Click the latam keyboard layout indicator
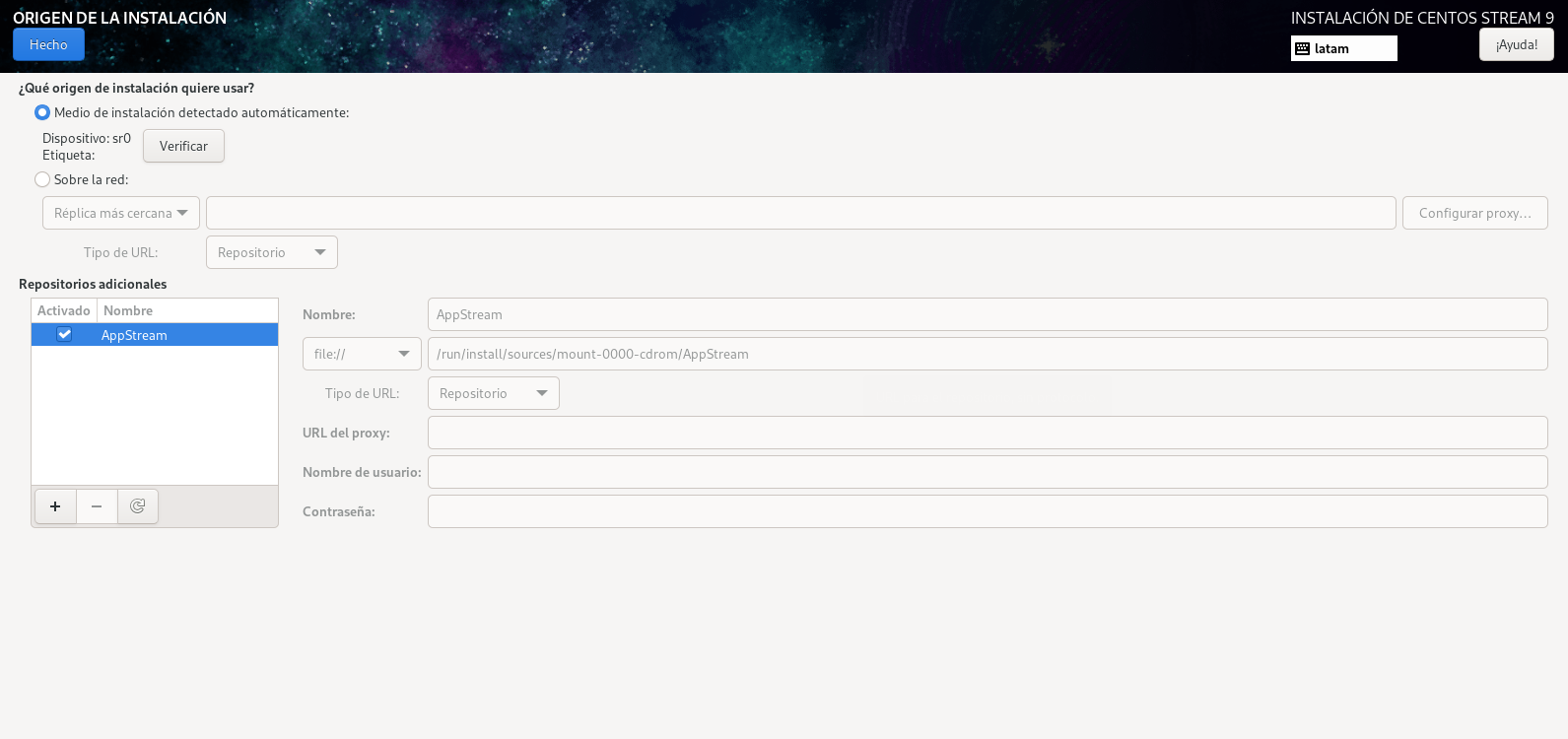1568x739 pixels. point(1343,48)
